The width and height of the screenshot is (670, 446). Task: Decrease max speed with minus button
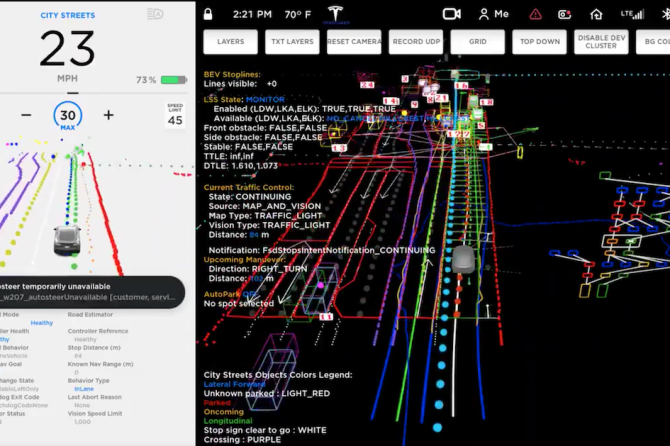(x=26, y=115)
